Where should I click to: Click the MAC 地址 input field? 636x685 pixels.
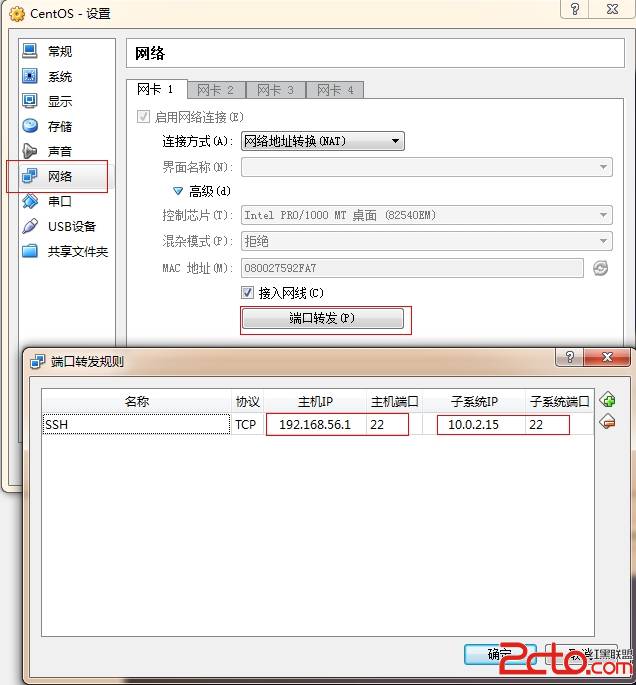[412, 268]
